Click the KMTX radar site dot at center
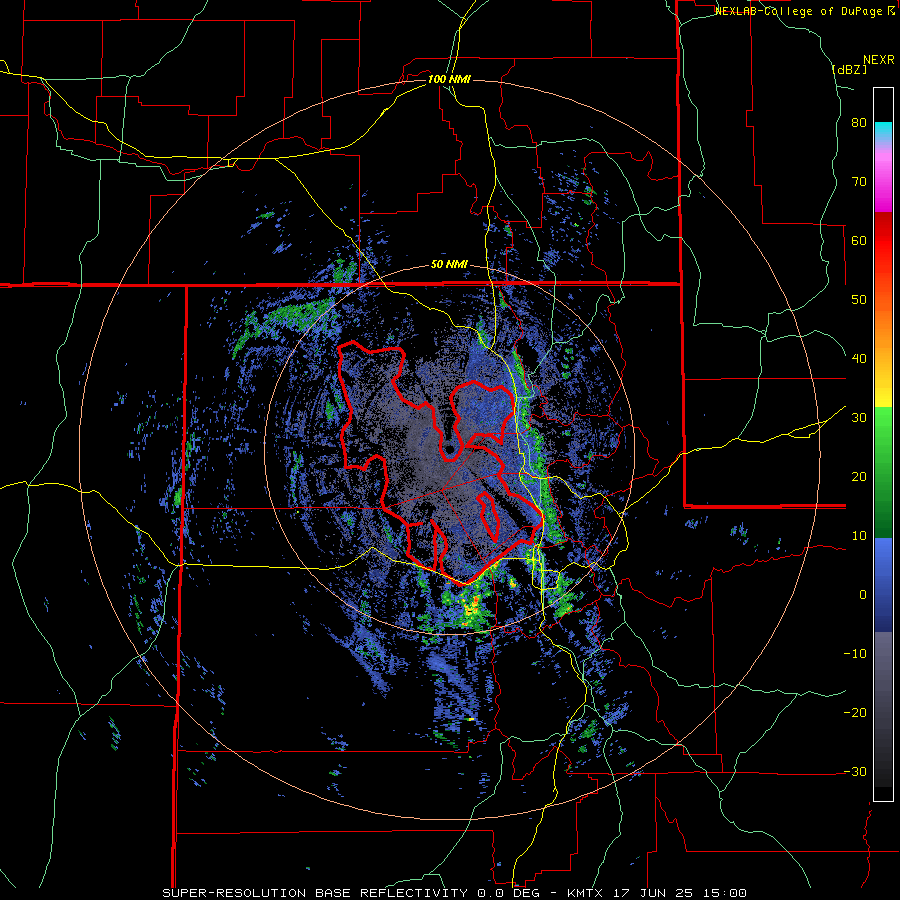The height and width of the screenshot is (900, 900). [450, 448]
